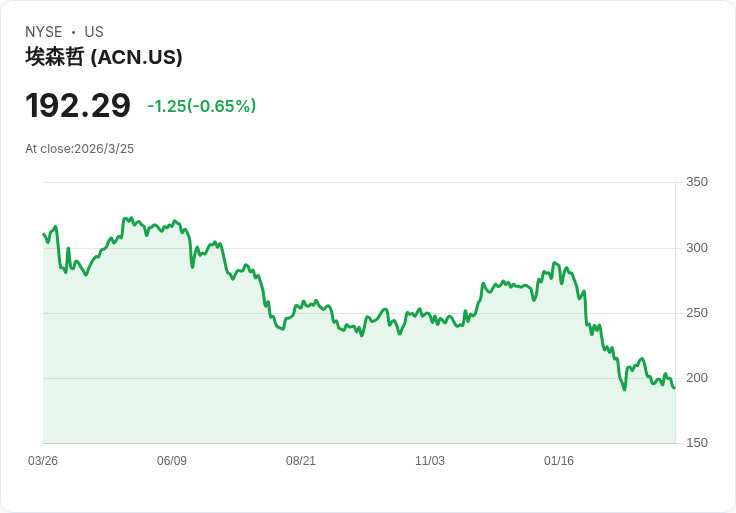
Task: Click the -1.25(-0.65%) price change
Action: tap(201, 106)
